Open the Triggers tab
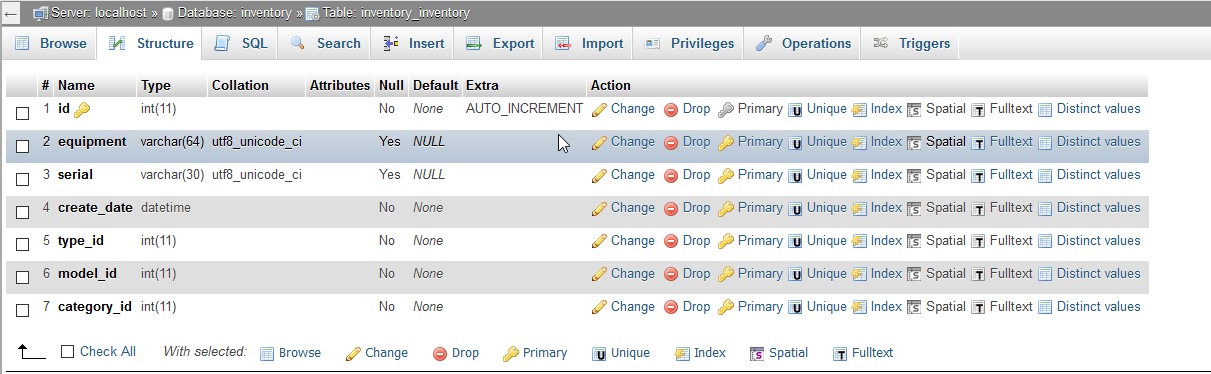Image resolution: width=1211 pixels, height=374 pixels. click(x=911, y=43)
